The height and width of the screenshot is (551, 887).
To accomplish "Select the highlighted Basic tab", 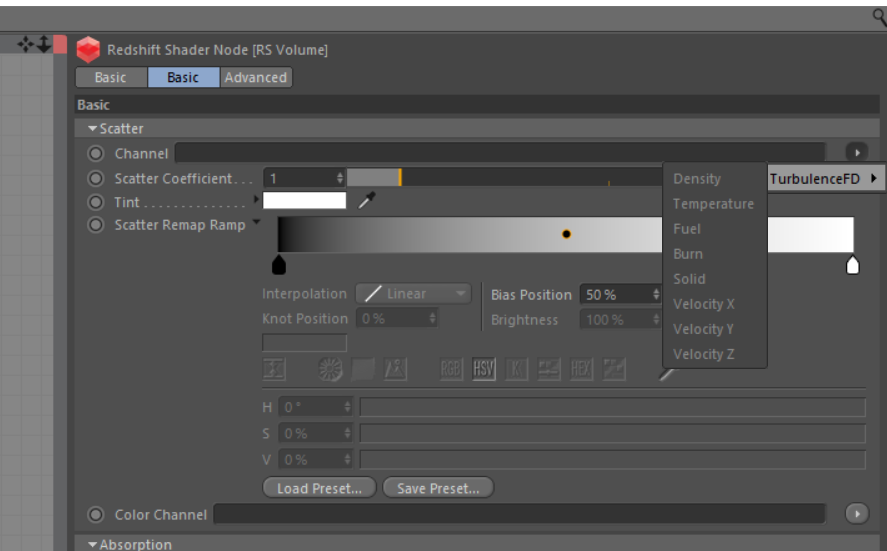I will pyautogui.click(x=183, y=78).
